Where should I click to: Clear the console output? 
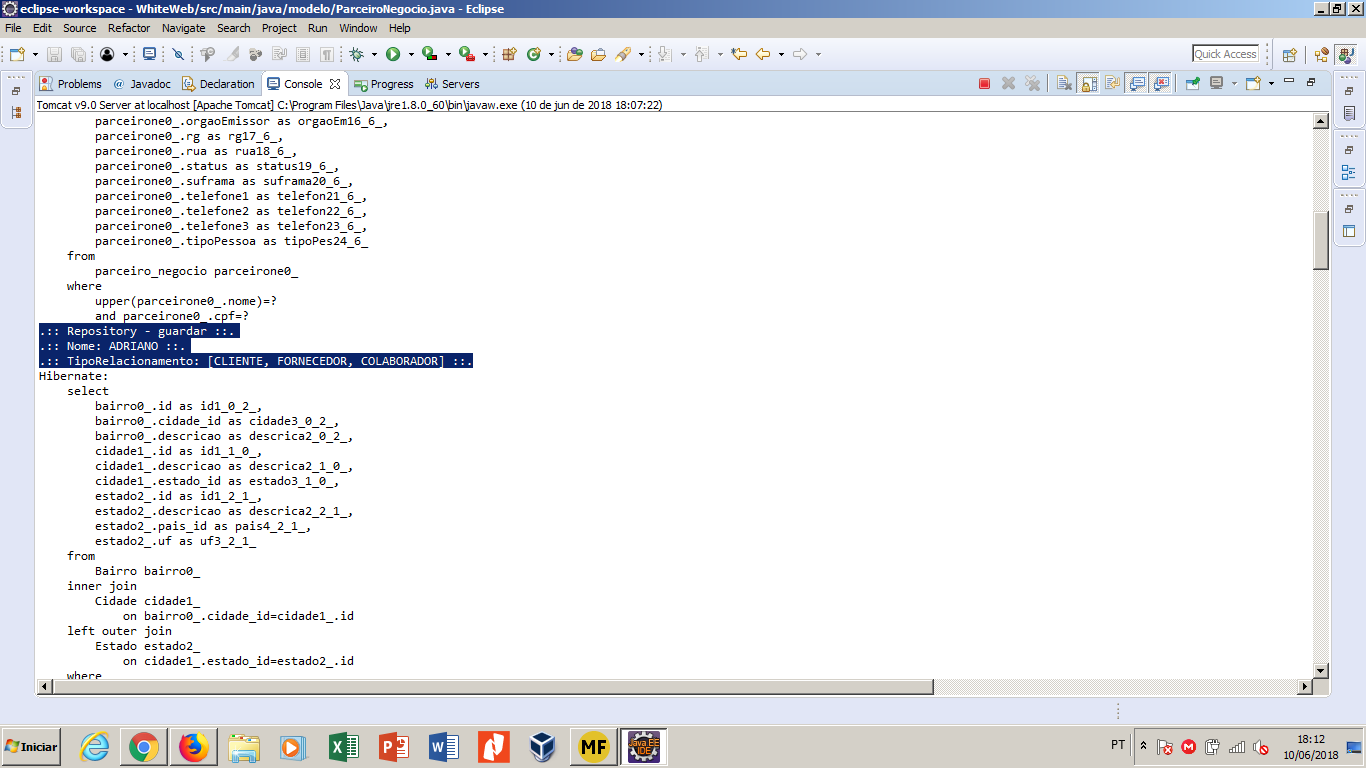1064,84
